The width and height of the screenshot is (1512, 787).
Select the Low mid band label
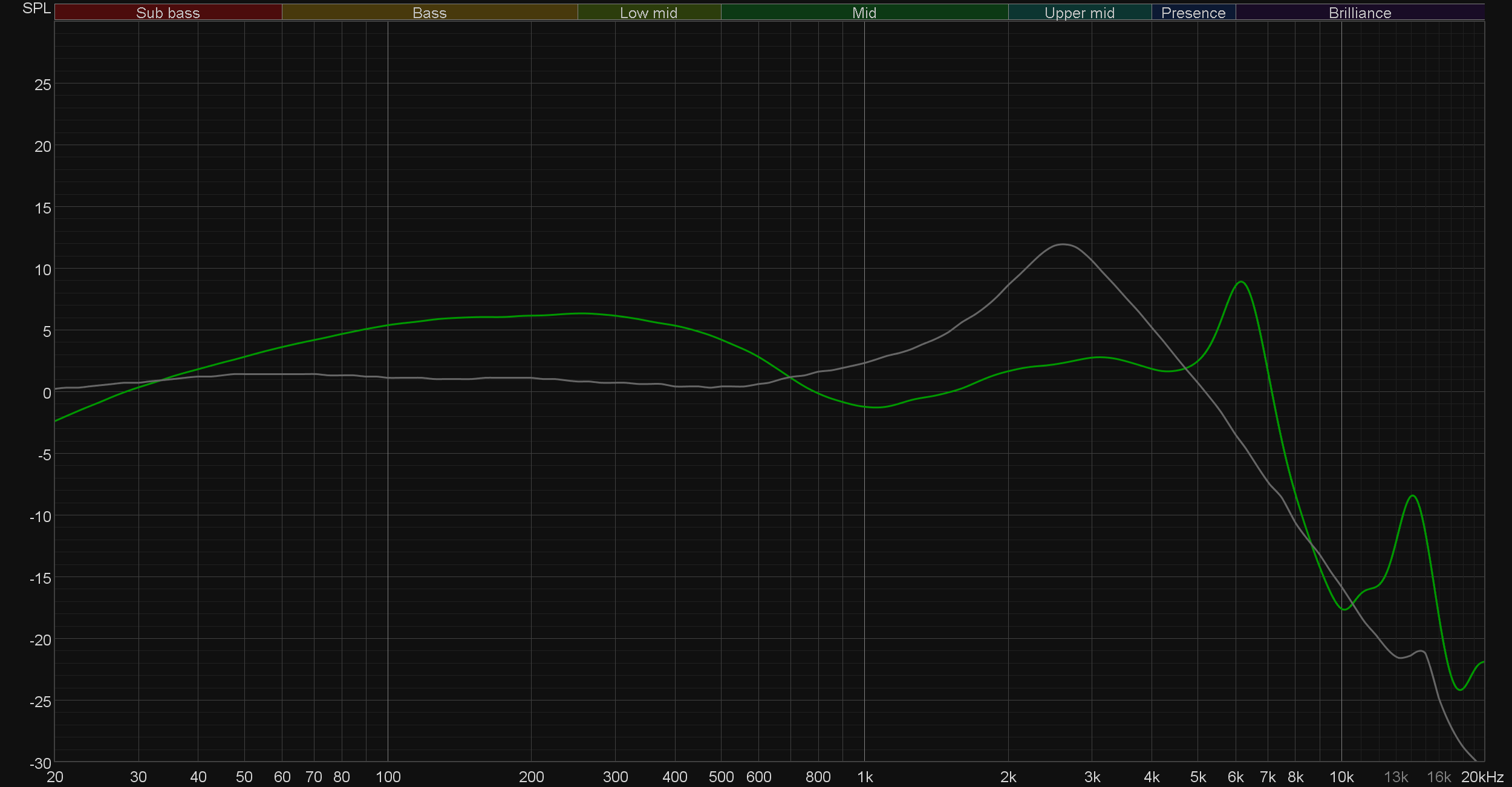[x=648, y=13]
